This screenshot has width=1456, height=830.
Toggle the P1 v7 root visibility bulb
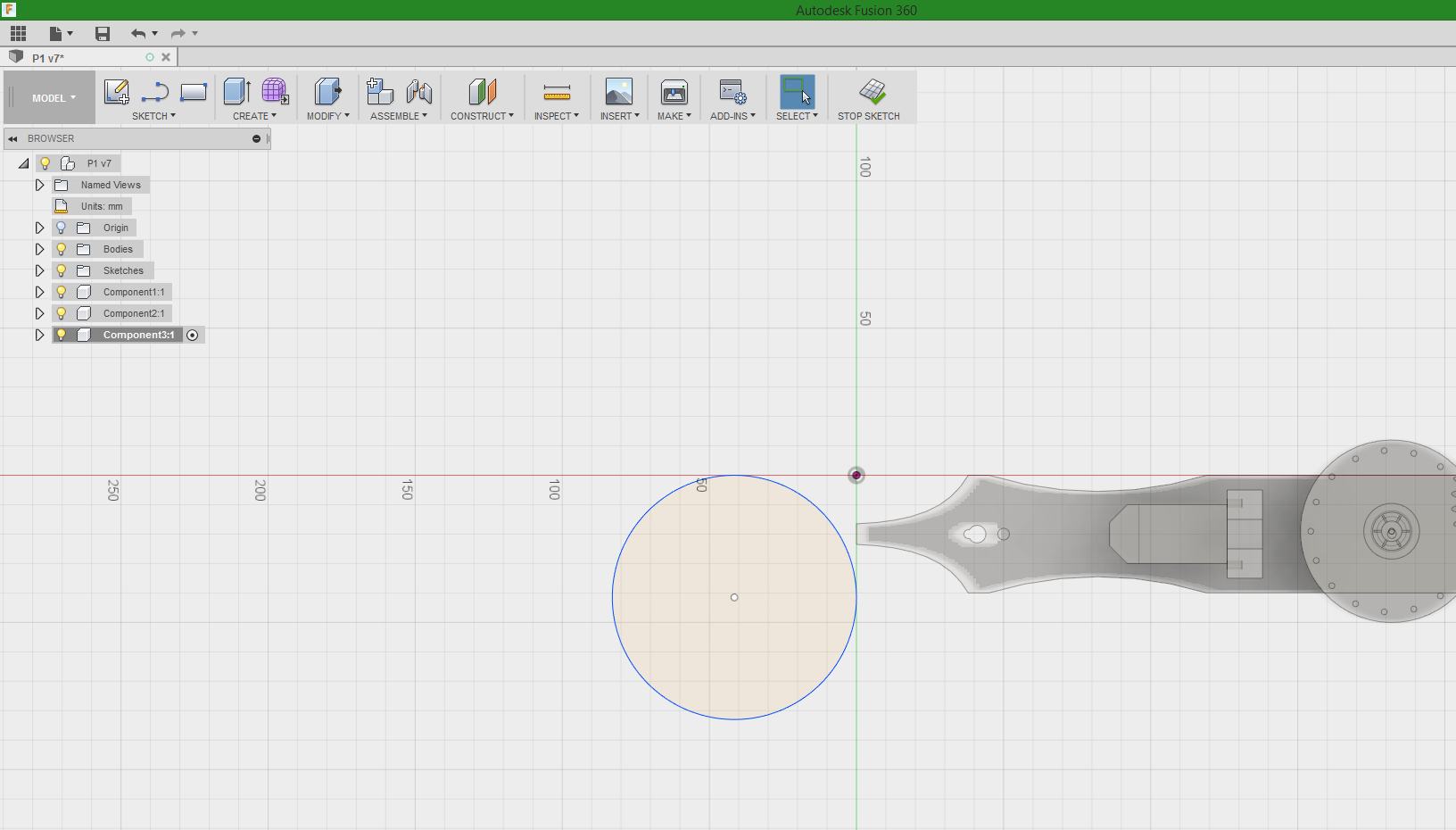(x=45, y=163)
